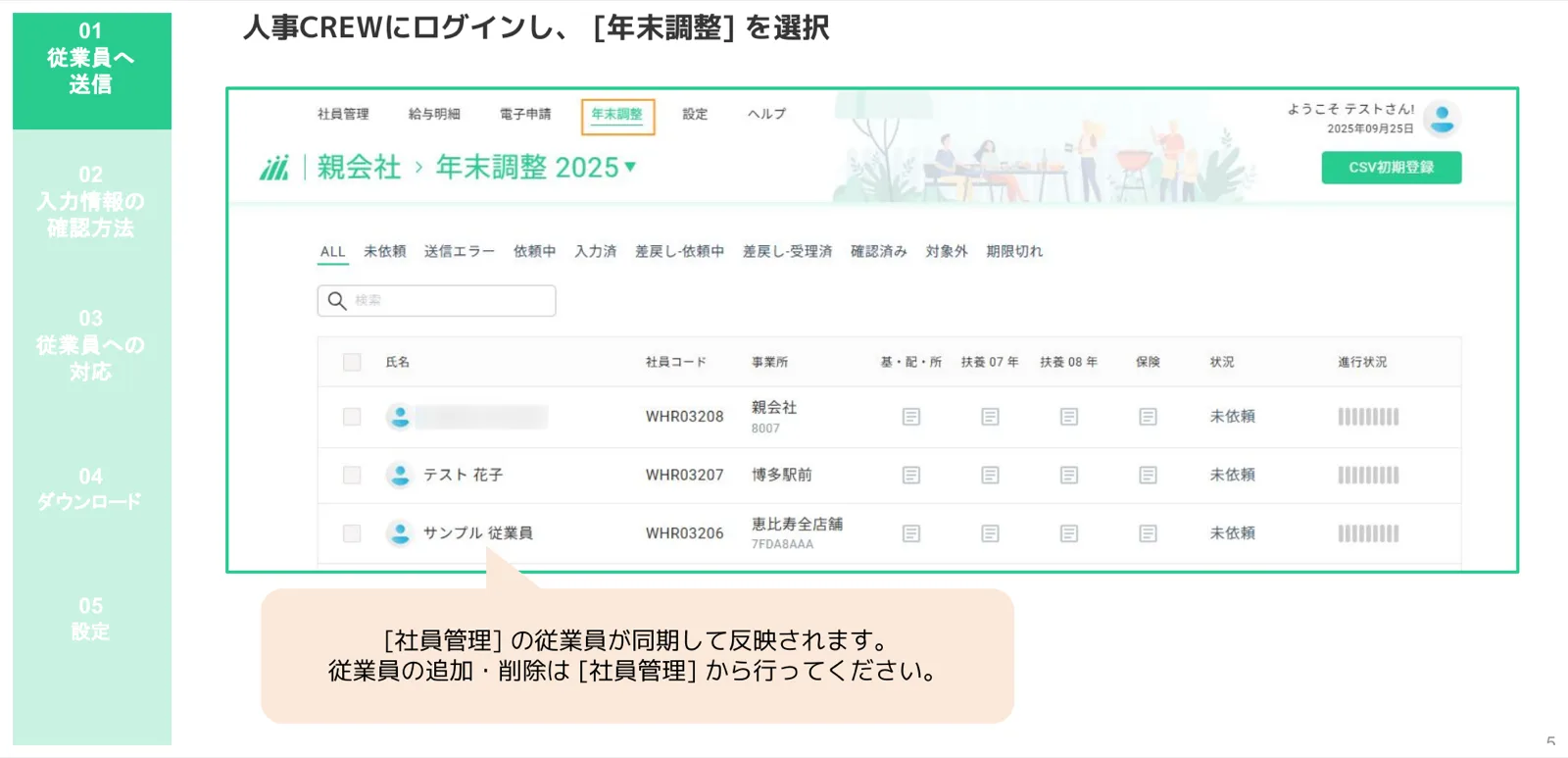Click office name 博多駅前
This screenshot has height=758, width=1568.
(x=781, y=475)
